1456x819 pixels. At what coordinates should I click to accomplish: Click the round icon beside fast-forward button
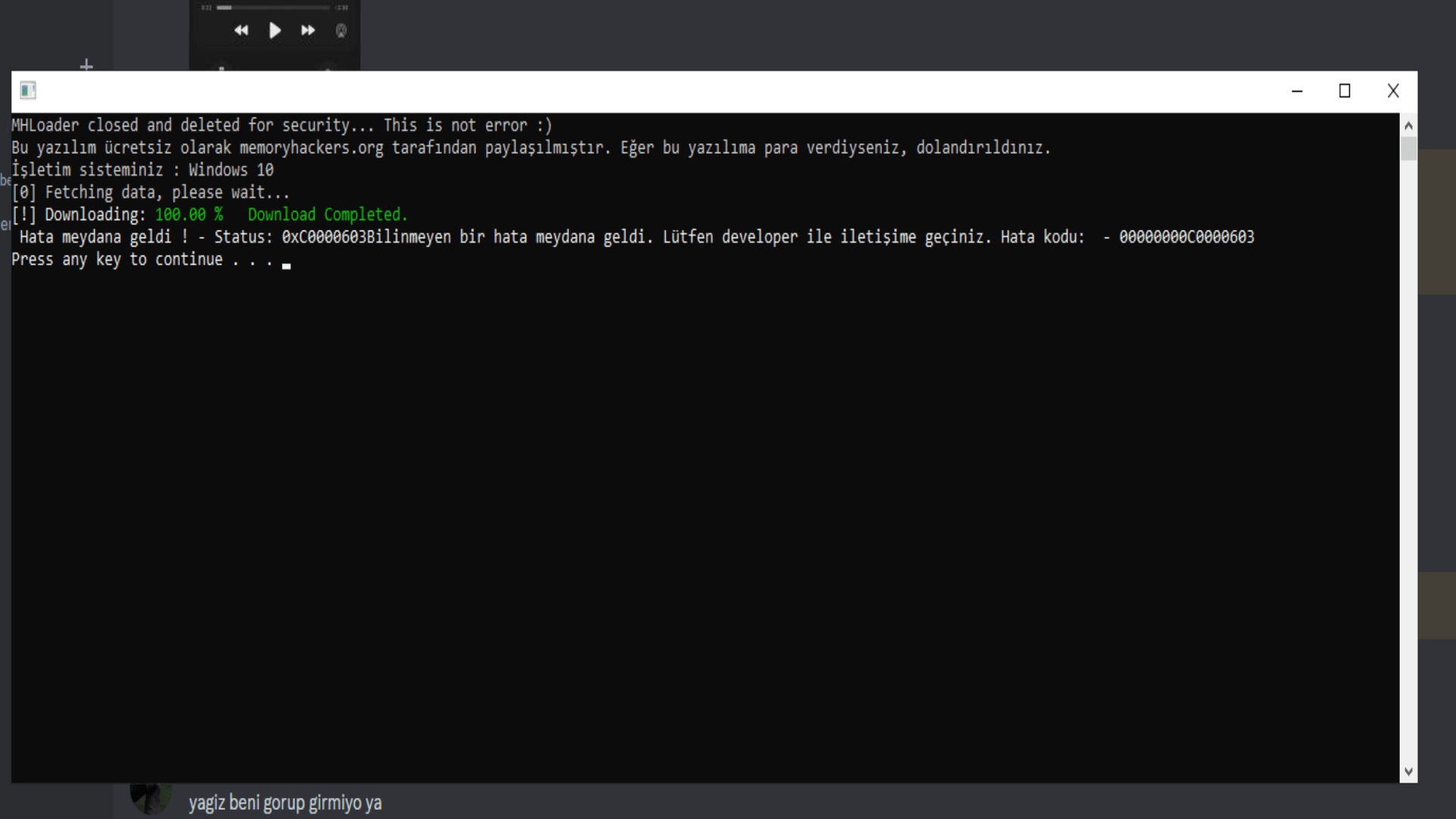point(341,30)
